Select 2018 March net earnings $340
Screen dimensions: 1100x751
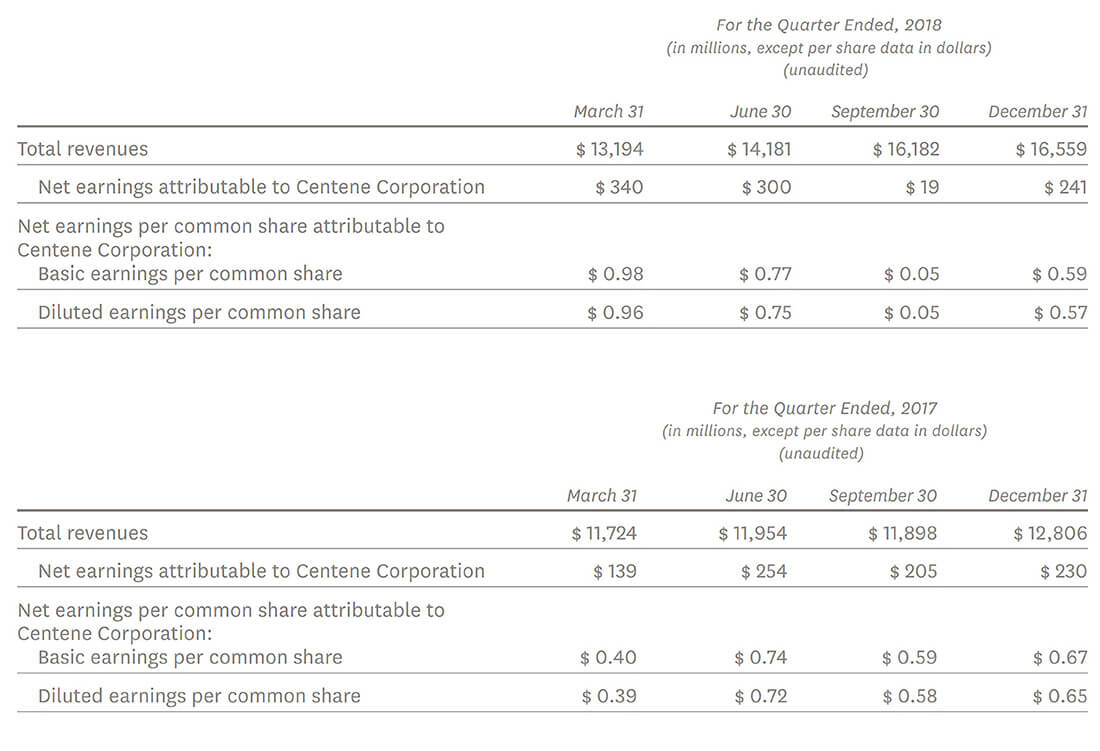(x=619, y=187)
